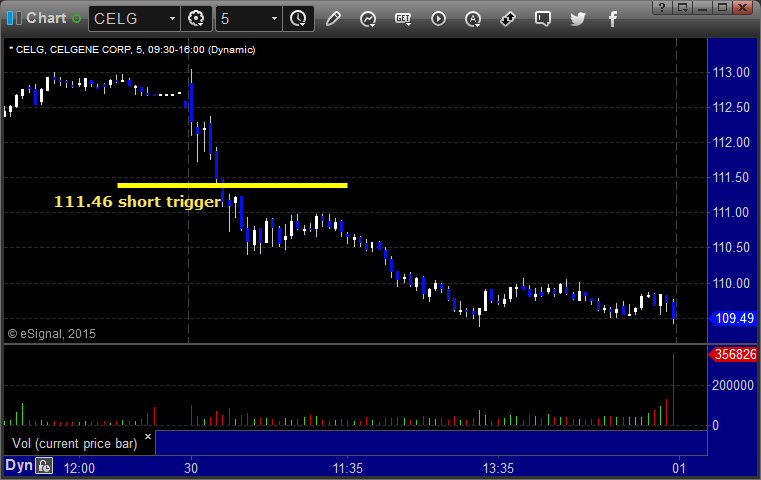The width and height of the screenshot is (761, 480).
Task: Open the chart comment bubble icon
Action: point(543,19)
